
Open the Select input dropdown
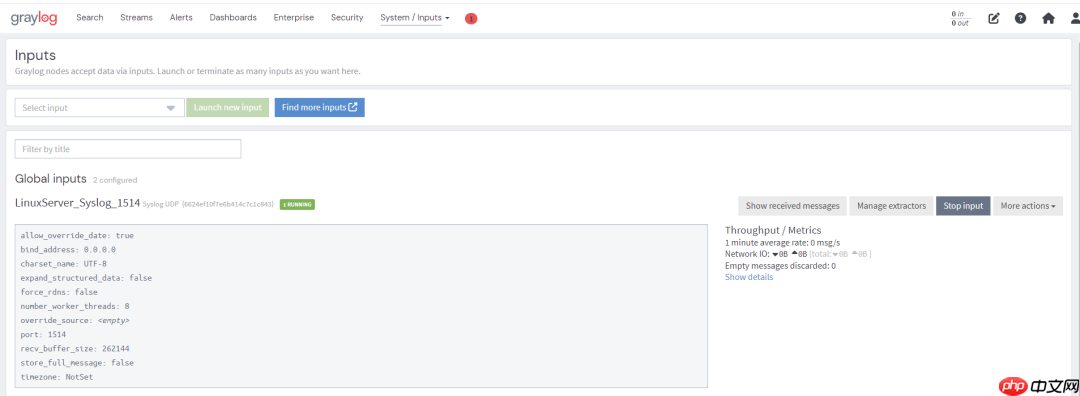[99, 107]
